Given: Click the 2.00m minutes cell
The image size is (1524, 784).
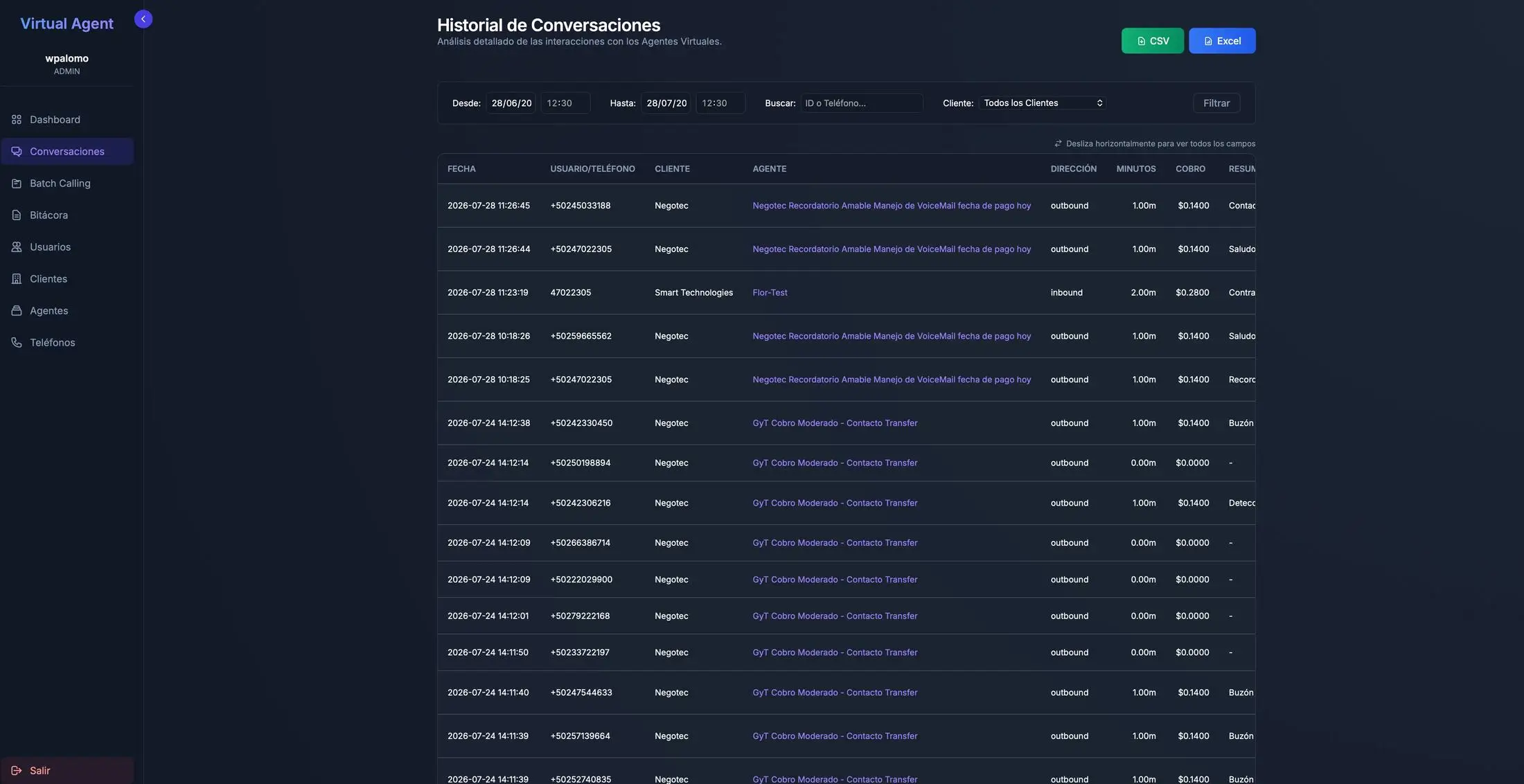Looking at the screenshot, I should click(1143, 293).
